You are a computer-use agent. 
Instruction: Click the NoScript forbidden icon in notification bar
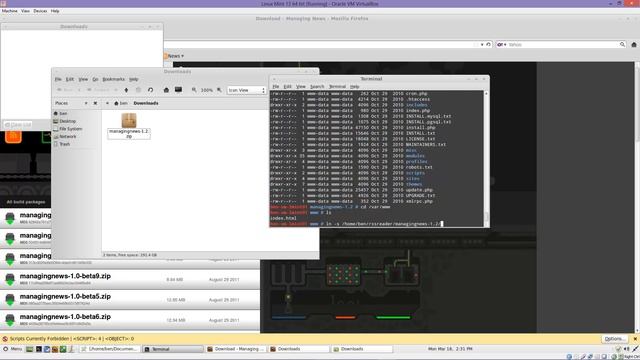pos(5,339)
